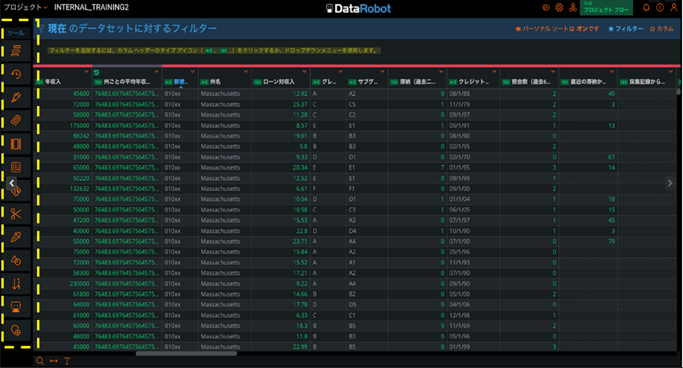
Task: Toggle the カラム star button
Action: [661, 29]
